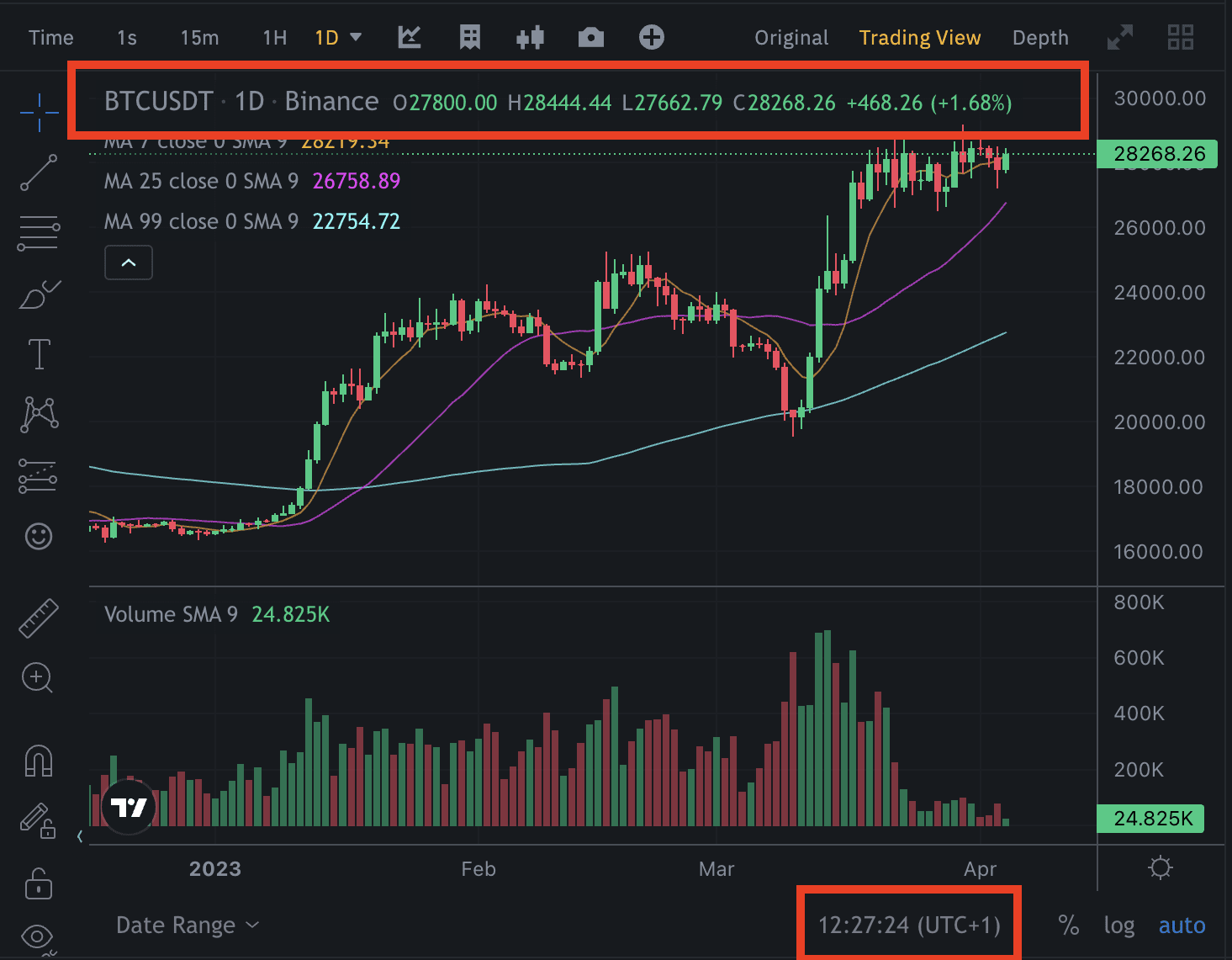
Task: Select the 1H time interval
Action: click(x=275, y=38)
